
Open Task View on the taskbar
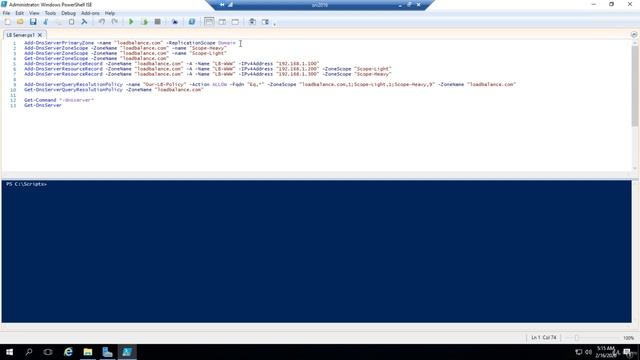48,352
